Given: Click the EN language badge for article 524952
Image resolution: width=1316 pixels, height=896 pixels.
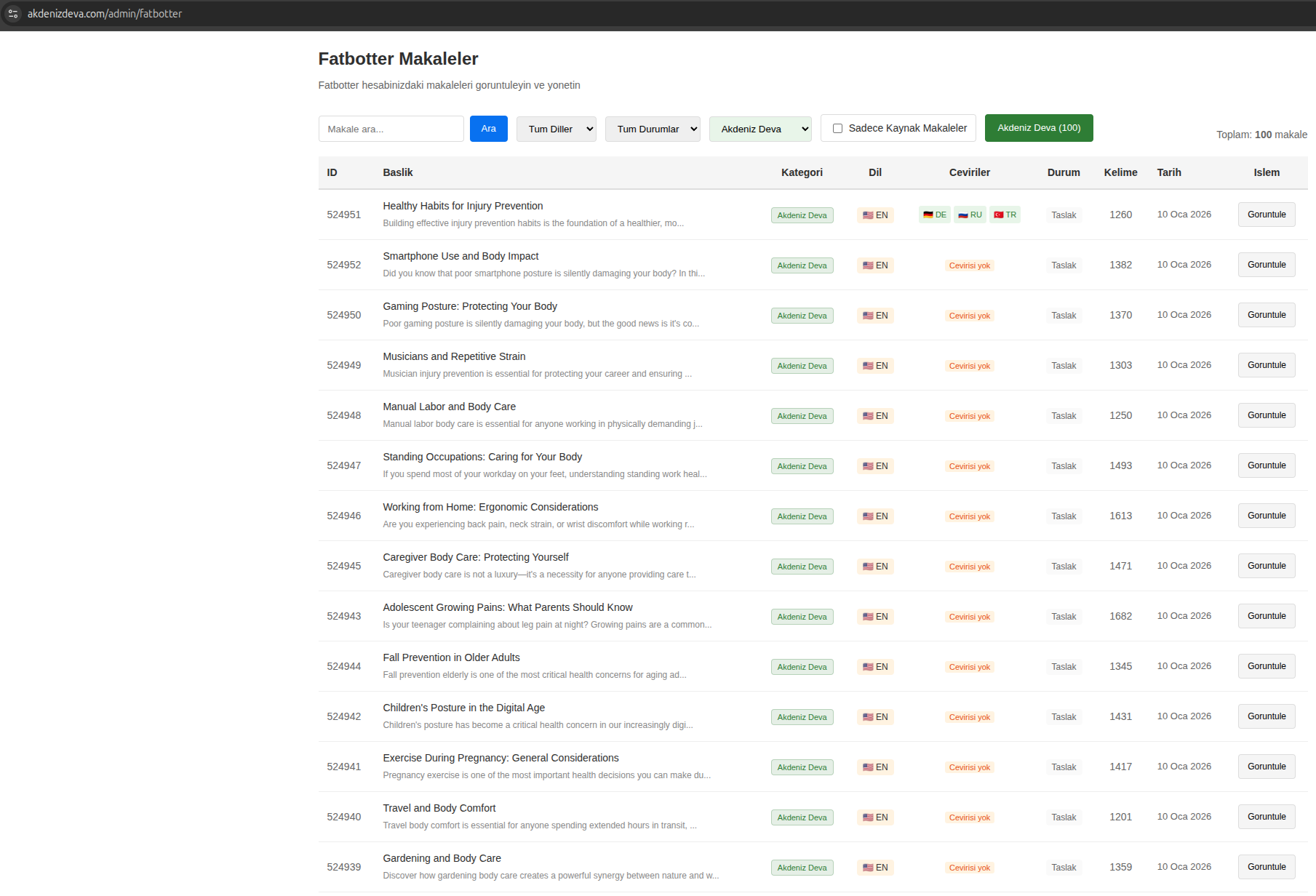Looking at the screenshot, I should (x=875, y=265).
